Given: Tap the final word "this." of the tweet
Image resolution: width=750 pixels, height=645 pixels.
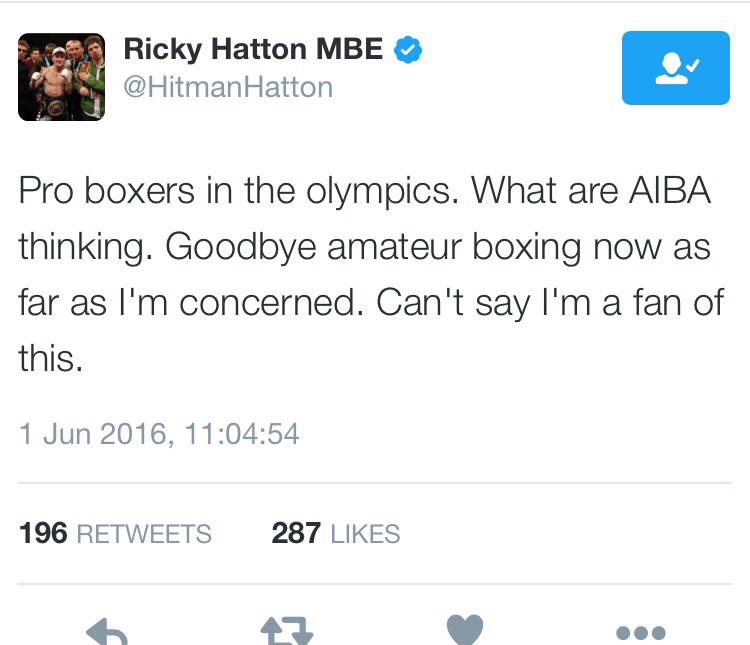Looking at the screenshot, I should click(50, 358).
